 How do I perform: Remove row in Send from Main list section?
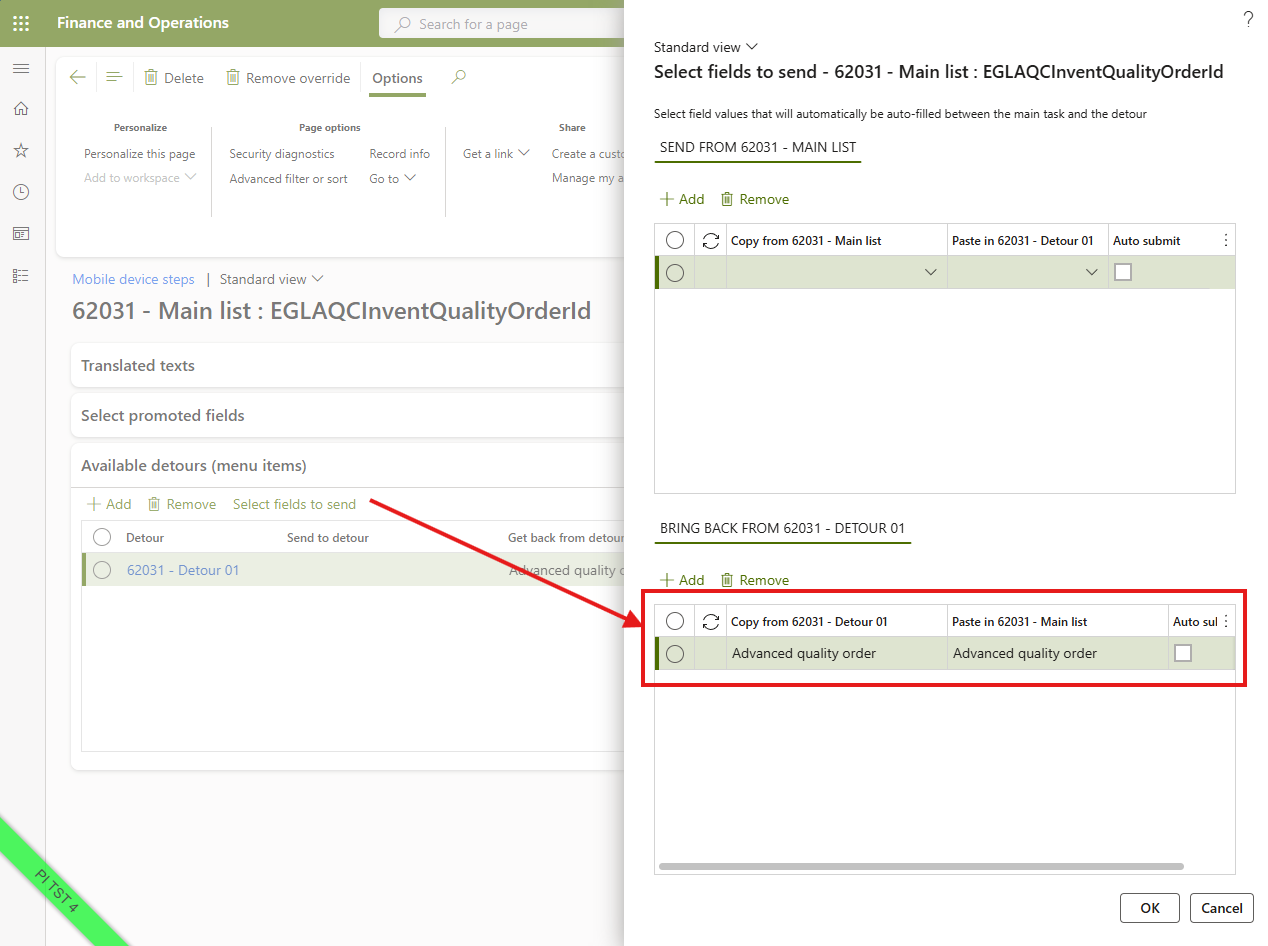[754, 199]
